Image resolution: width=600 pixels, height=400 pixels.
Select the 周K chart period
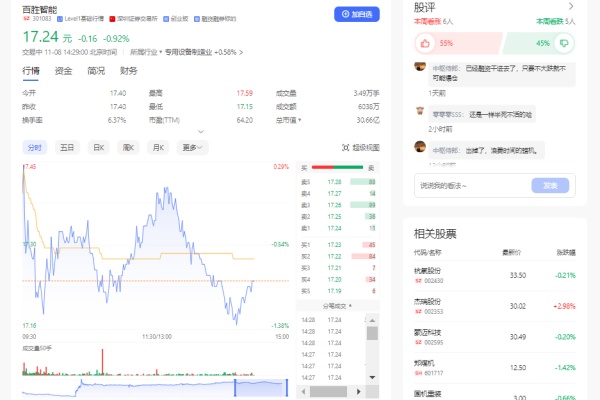tap(128, 147)
